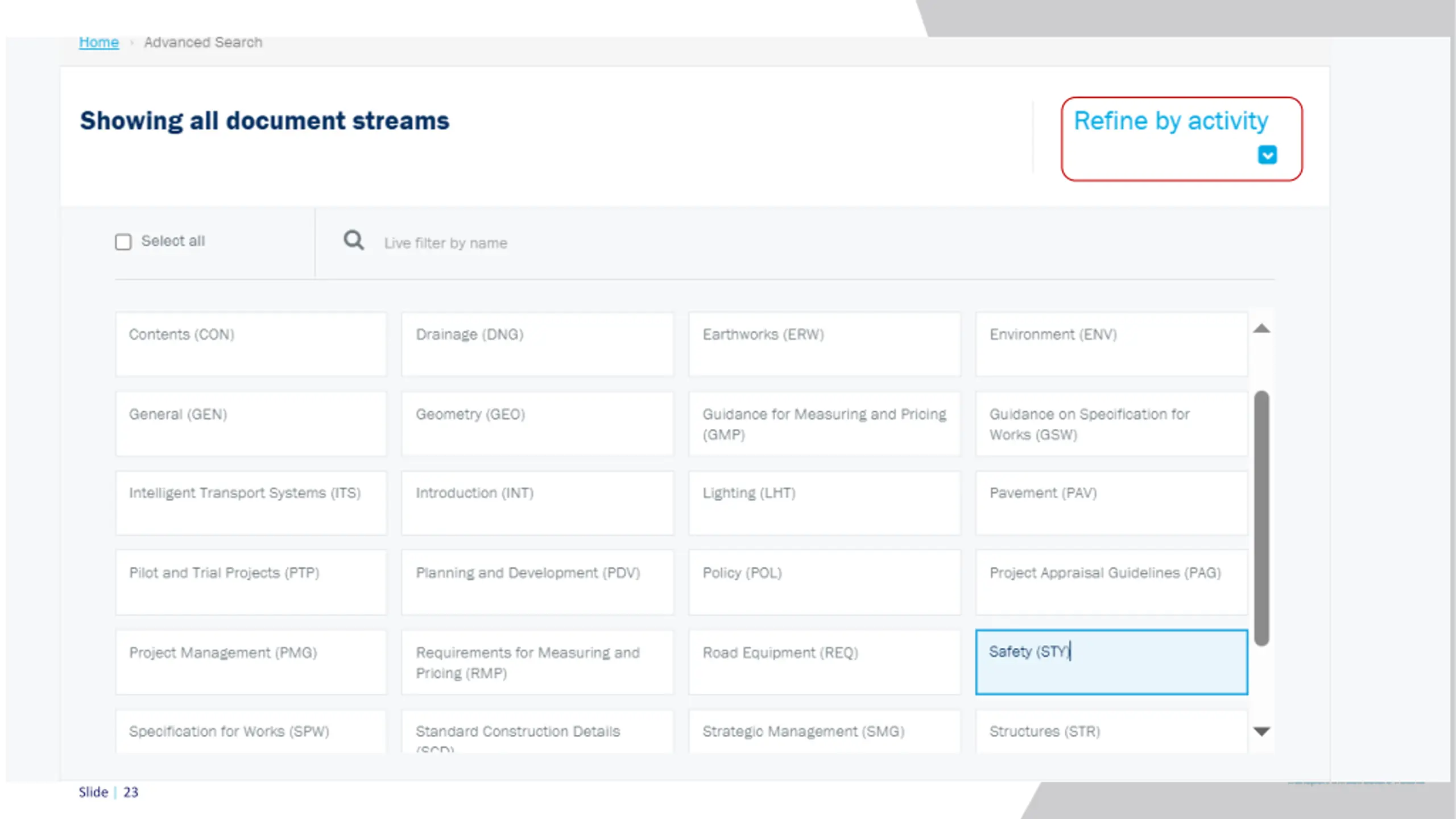Choose Project Appraisal Guidelines (PAG) tile
1456x819 pixels.
pos(1111,582)
